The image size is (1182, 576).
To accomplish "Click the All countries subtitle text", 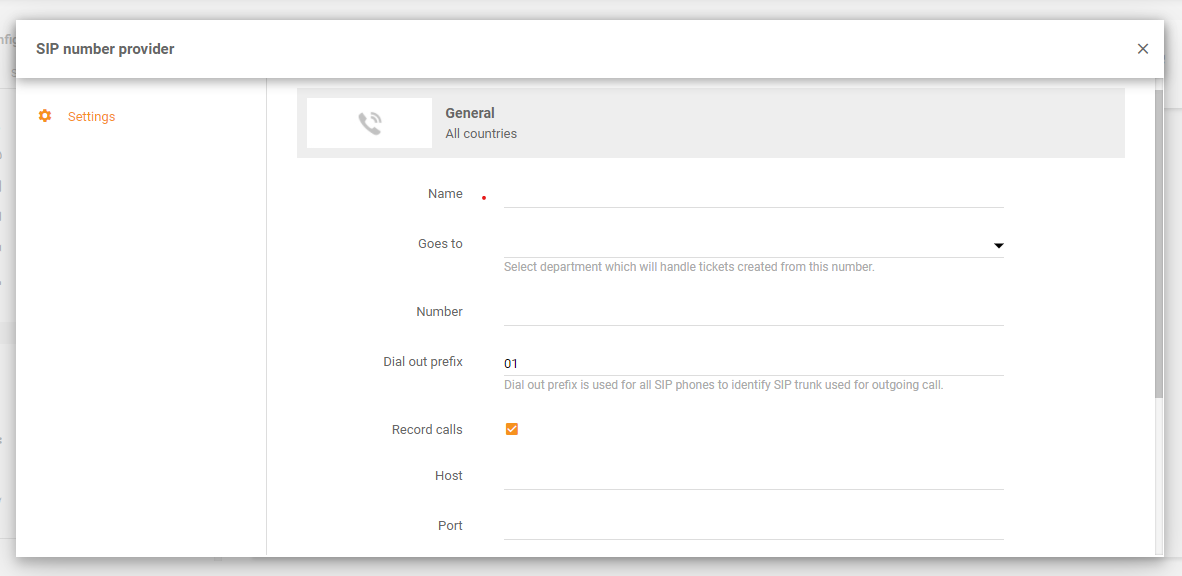I will [x=480, y=133].
